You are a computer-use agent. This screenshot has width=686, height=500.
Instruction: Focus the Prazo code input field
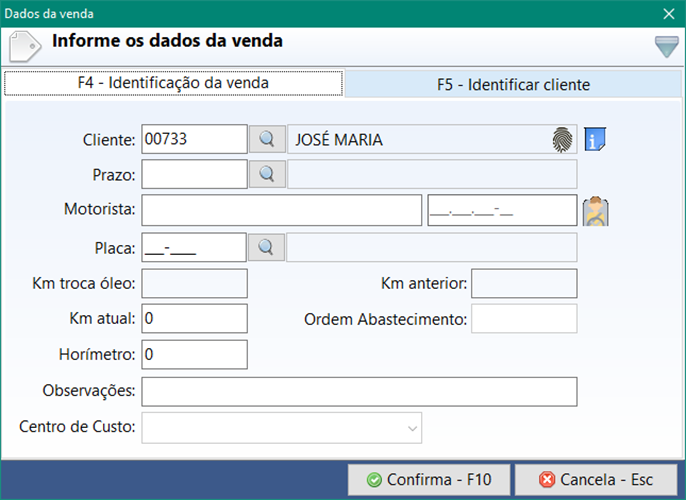point(194,174)
